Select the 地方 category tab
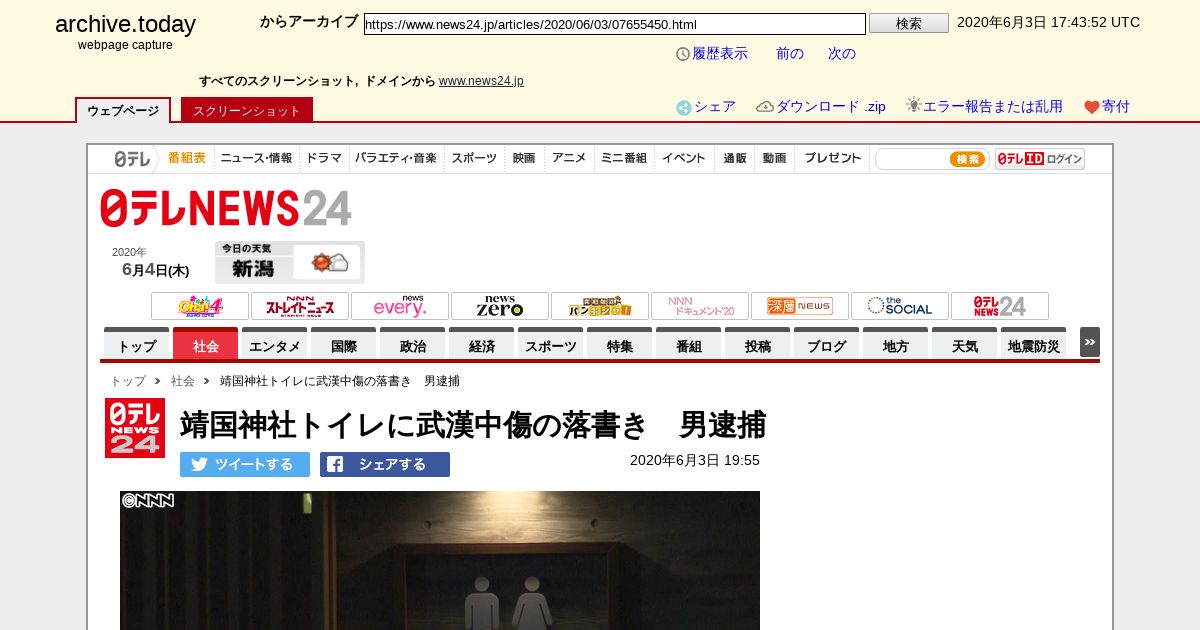Screen dimensions: 1200x630 tap(896, 344)
